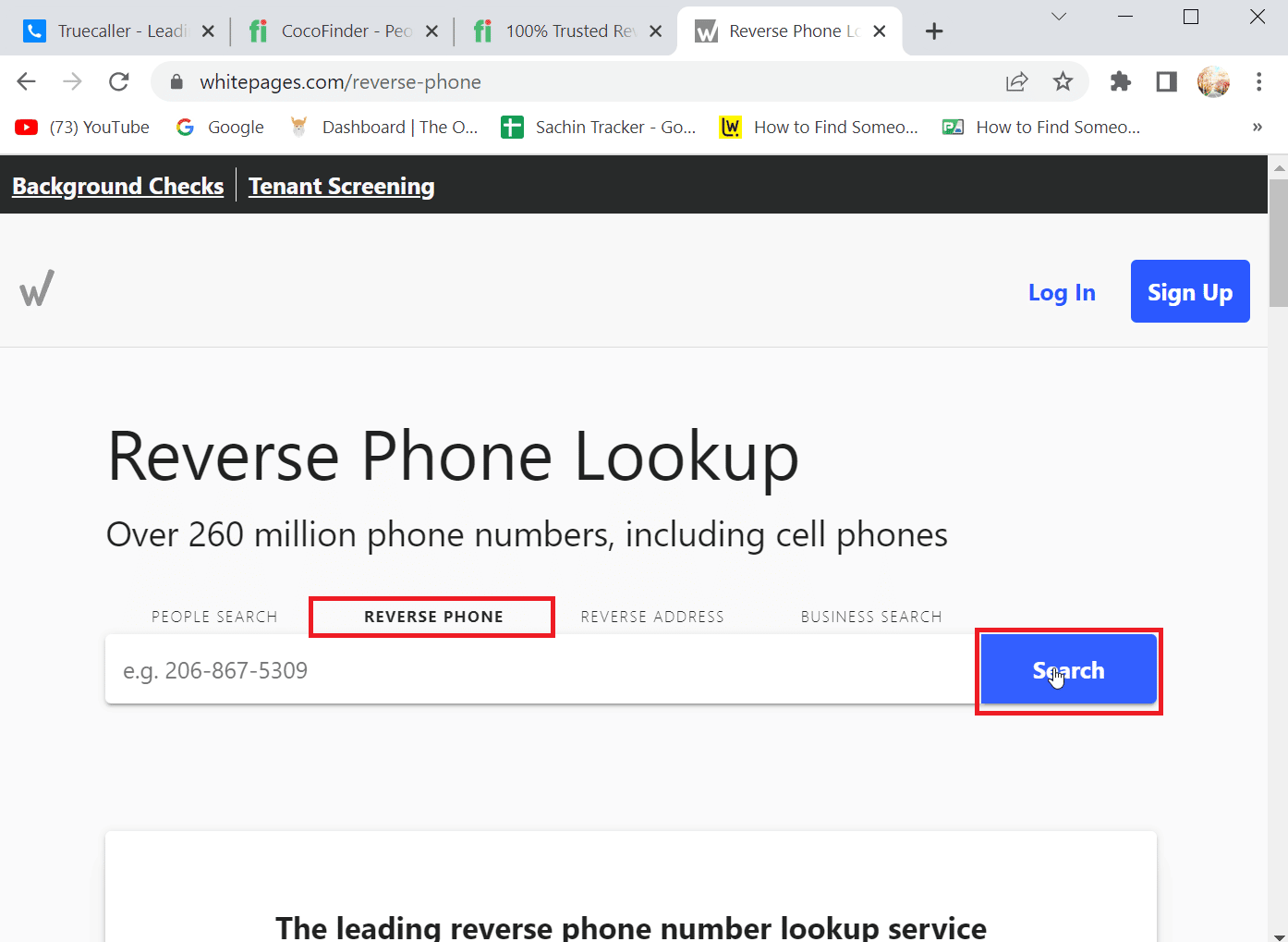Click the phone number input field
1288x942 pixels.
click(x=462, y=669)
